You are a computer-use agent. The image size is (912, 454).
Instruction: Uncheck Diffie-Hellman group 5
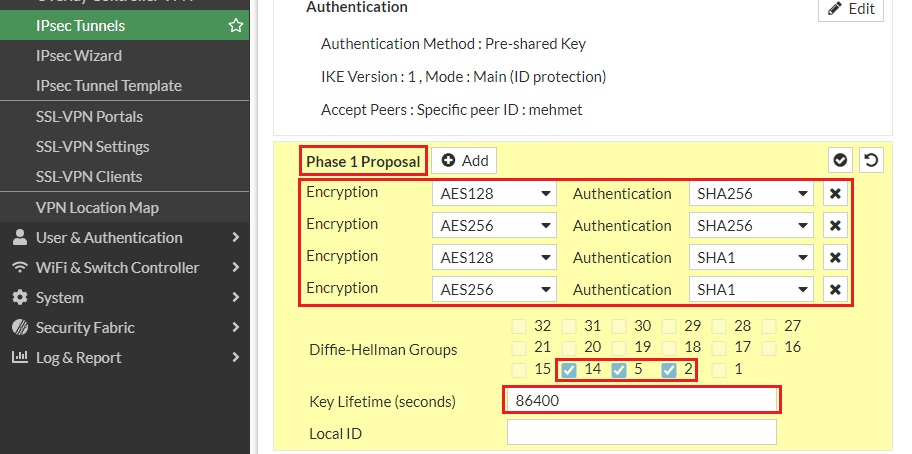[618, 370]
